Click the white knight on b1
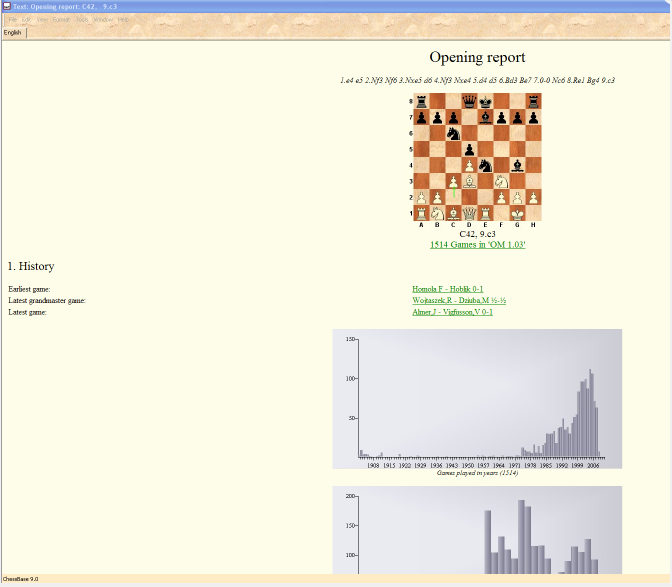 437,213
